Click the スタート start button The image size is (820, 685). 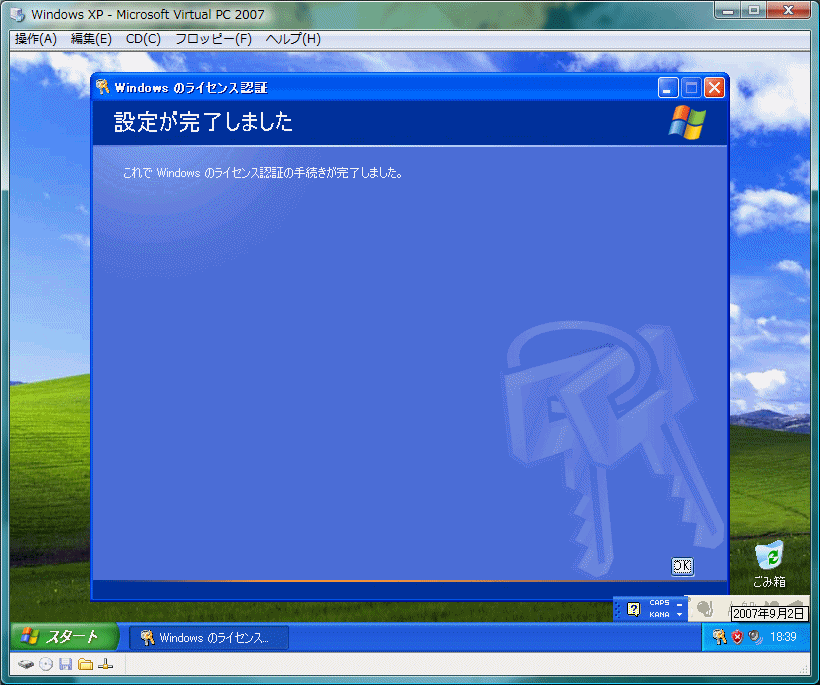64,636
